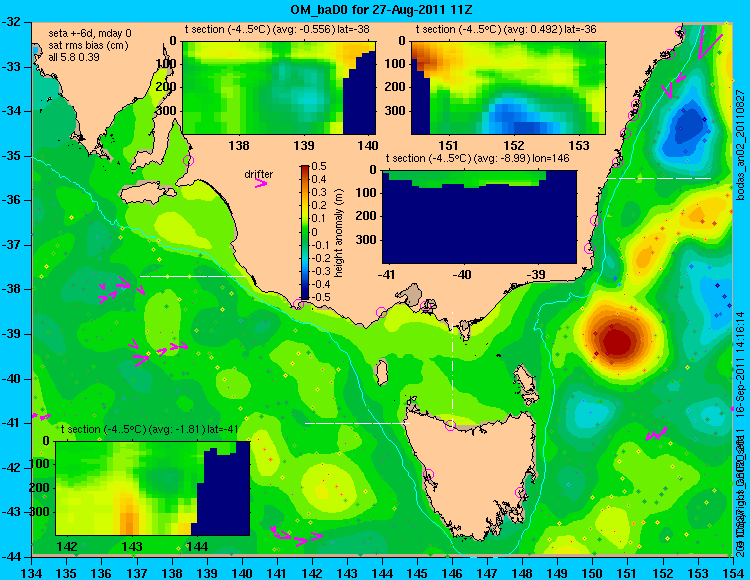Screen dimensions: 750x580
Task: Select the "drifter" legend label
Action: [x=258, y=175]
